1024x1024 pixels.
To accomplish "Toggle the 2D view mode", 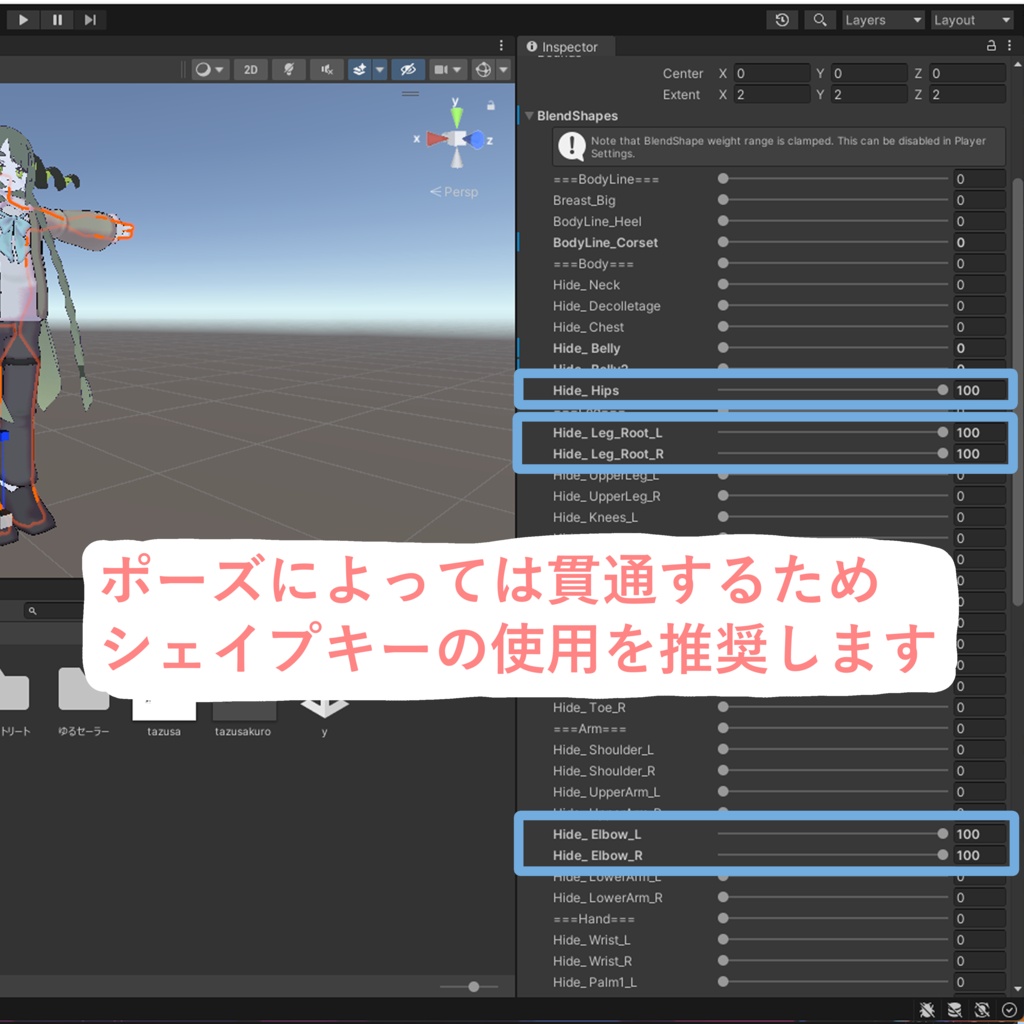I will [x=251, y=69].
